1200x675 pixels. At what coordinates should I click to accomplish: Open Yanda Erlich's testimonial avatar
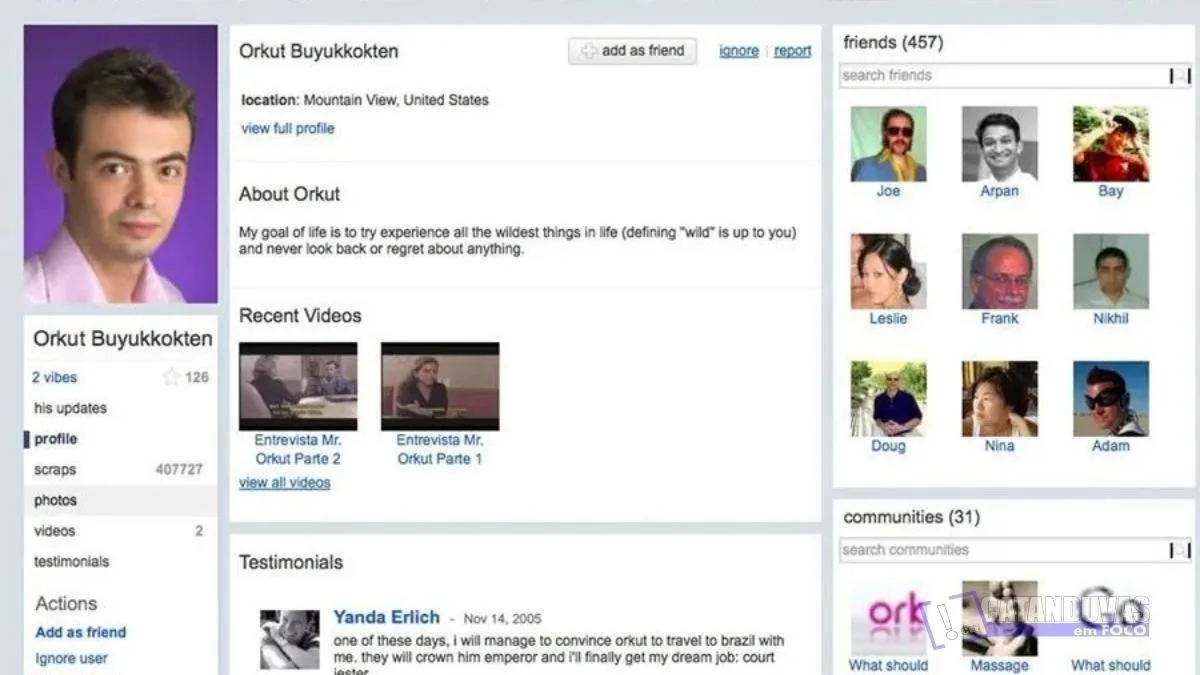pyautogui.click(x=290, y=640)
